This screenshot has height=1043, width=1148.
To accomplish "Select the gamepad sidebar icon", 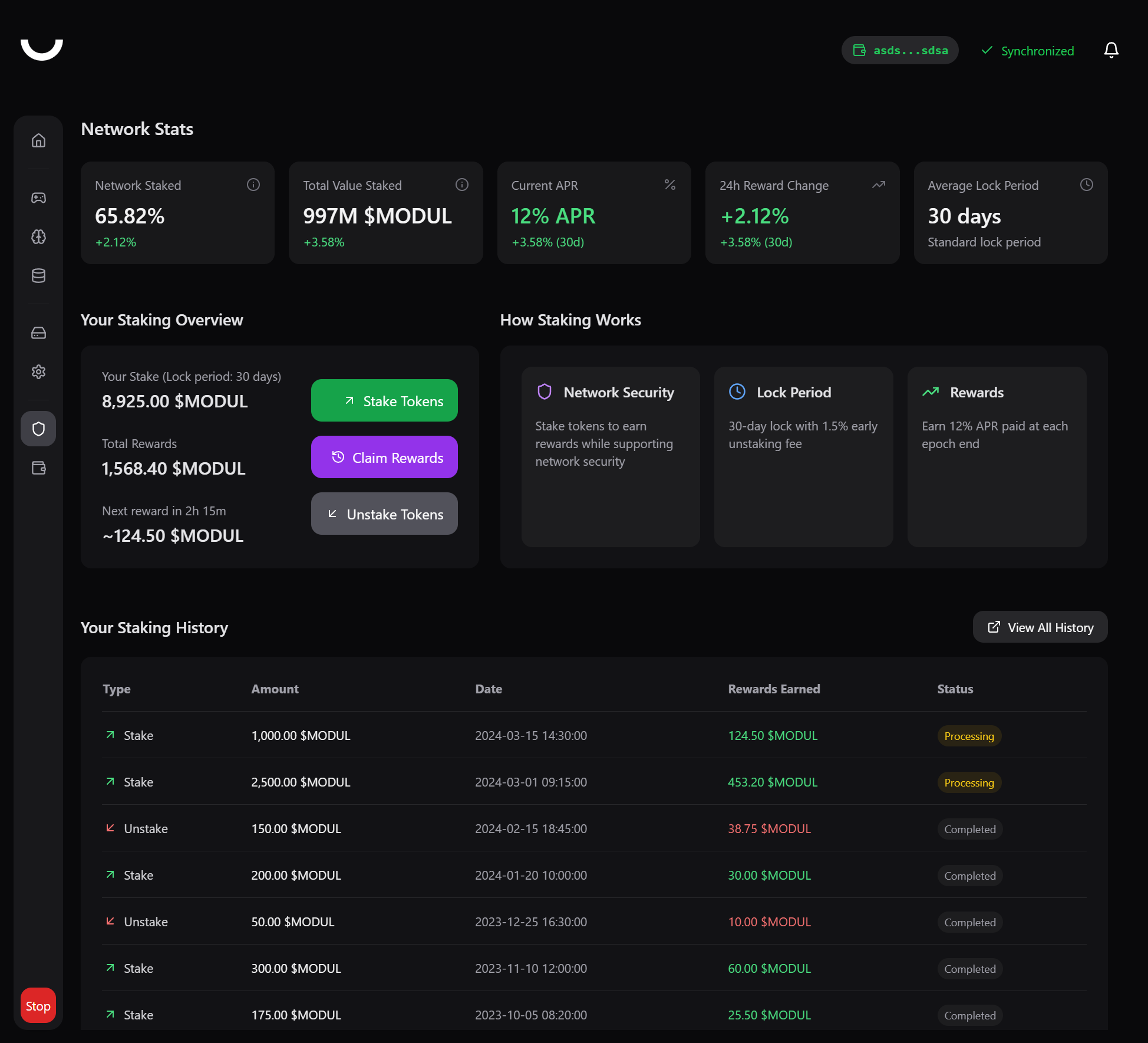I will tap(38, 198).
